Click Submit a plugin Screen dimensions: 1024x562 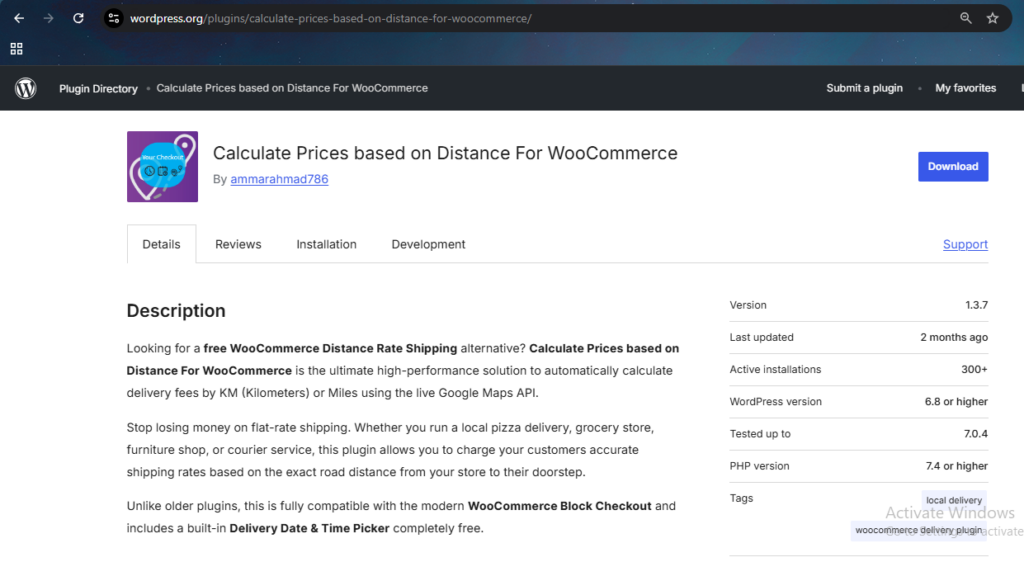pyautogui.click(x=864, y=88)
